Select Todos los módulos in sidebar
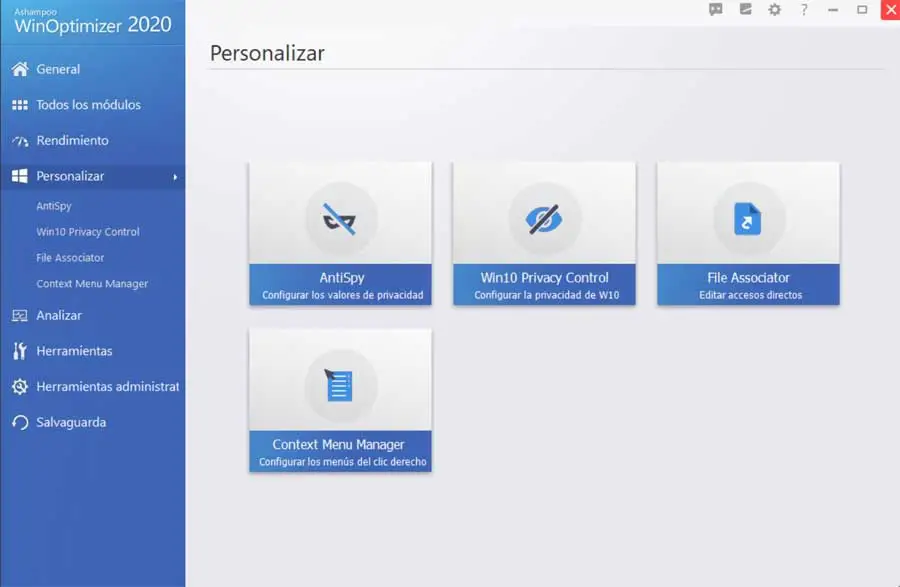The width and height of the screenshot is (900, 587). pos(88,105)
